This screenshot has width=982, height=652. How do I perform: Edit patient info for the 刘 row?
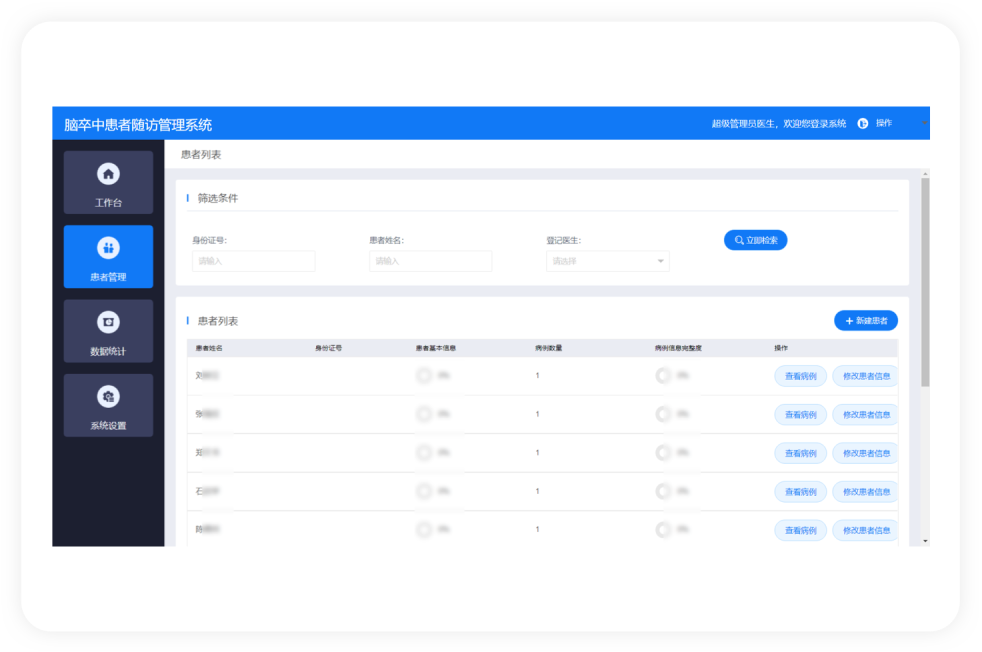[866, 376]
